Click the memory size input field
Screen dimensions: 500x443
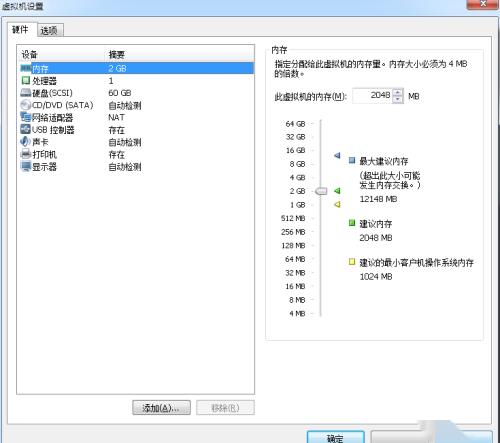tap(372, 96)
